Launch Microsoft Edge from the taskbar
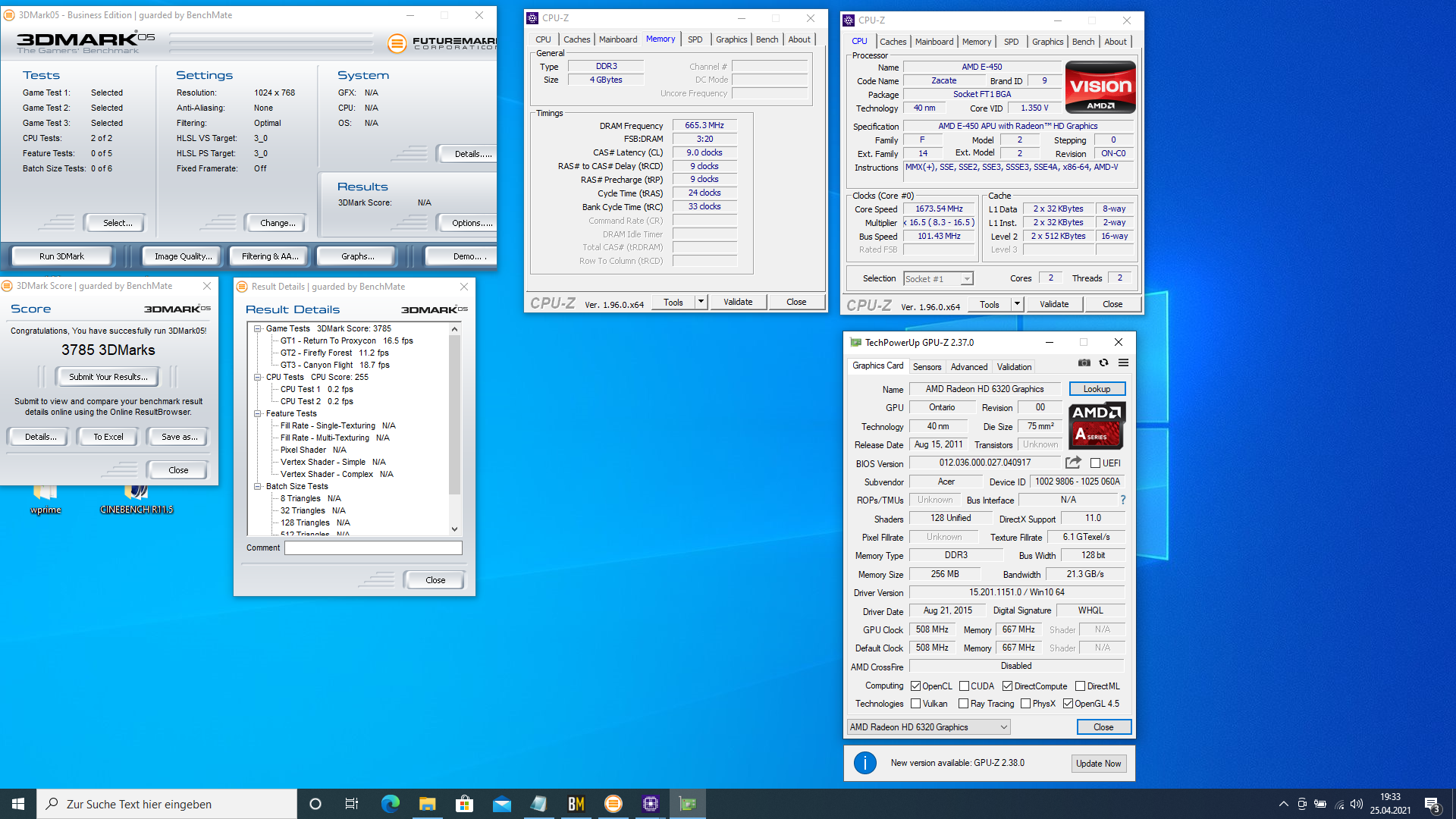 390,804
